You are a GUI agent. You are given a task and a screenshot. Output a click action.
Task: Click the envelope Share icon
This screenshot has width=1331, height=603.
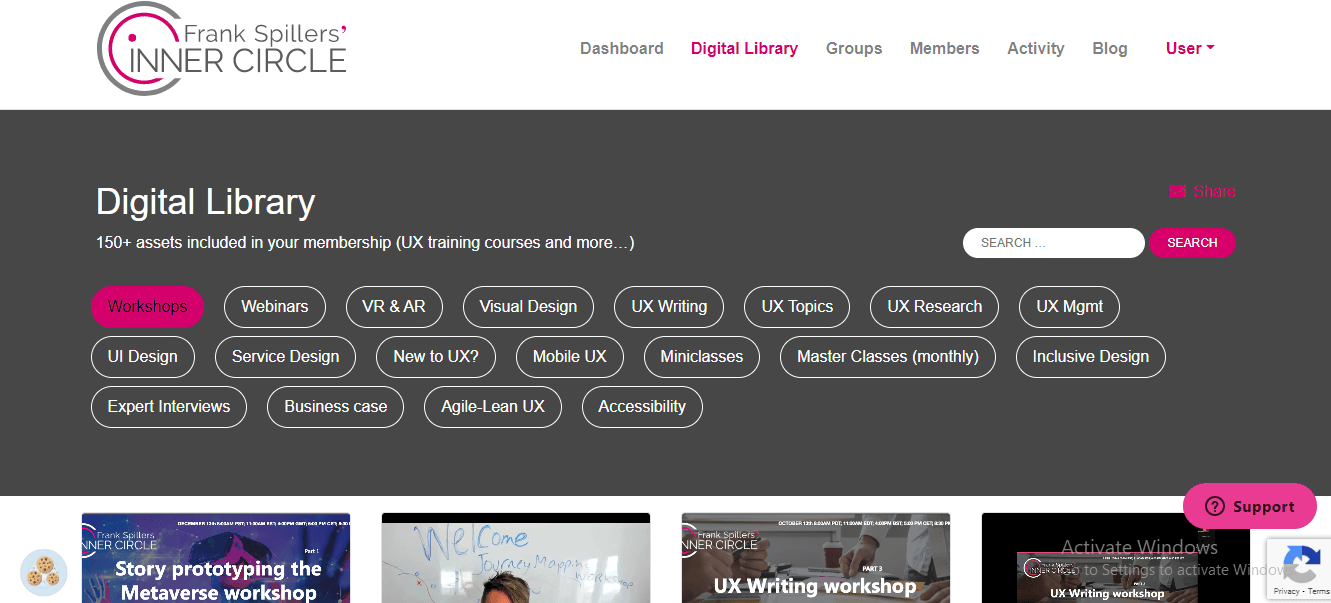(x=1177, y=191)
